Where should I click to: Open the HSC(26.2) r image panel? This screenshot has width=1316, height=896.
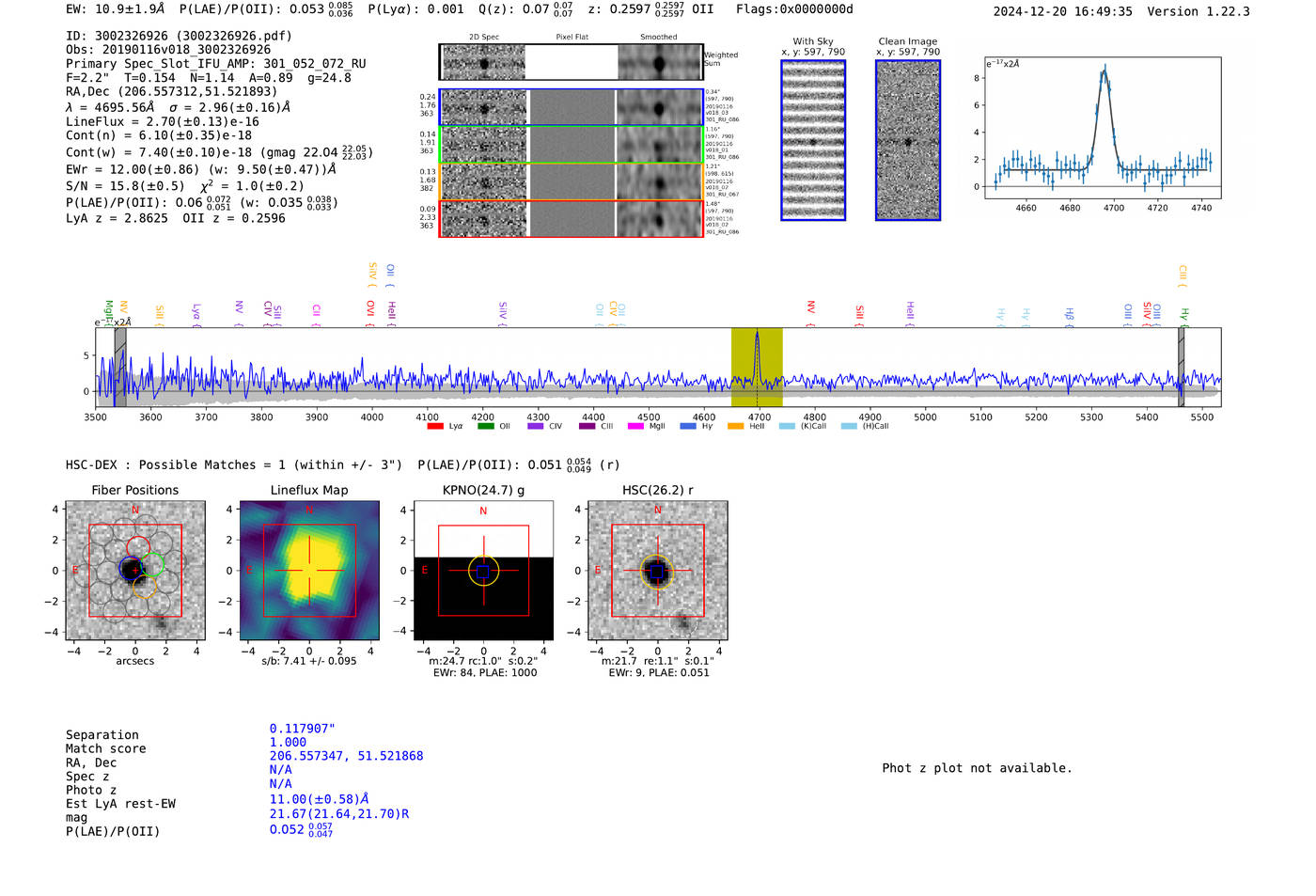(x=657, y=571)
